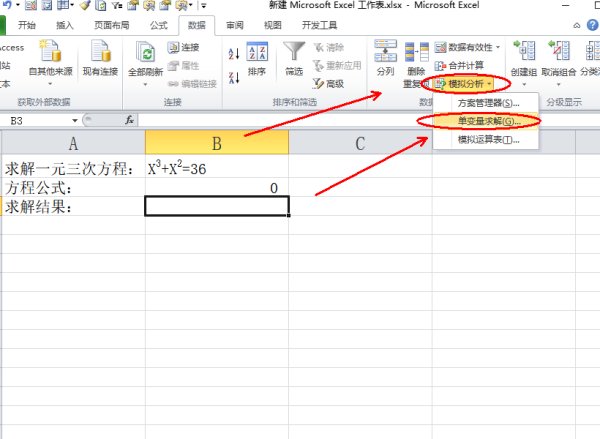Toggle the Filter (筛选) funnel

point(294,59)
